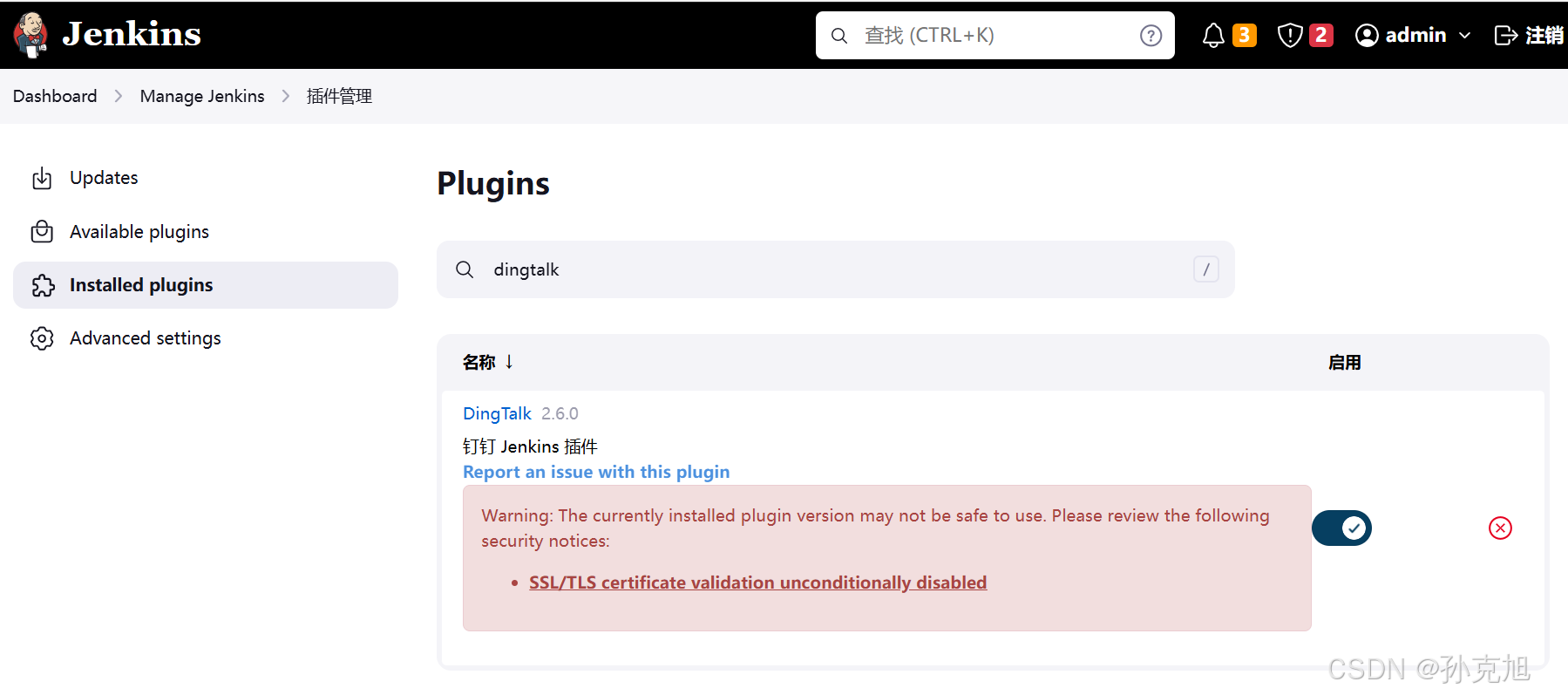Click the Available plugins shopping bag icon
The width and height of the screenshot is (1568, 695).
42,232
